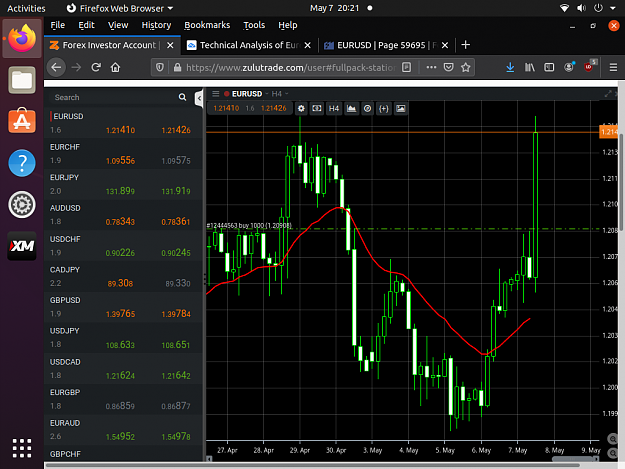Open a new browser tab

(466, 45)
